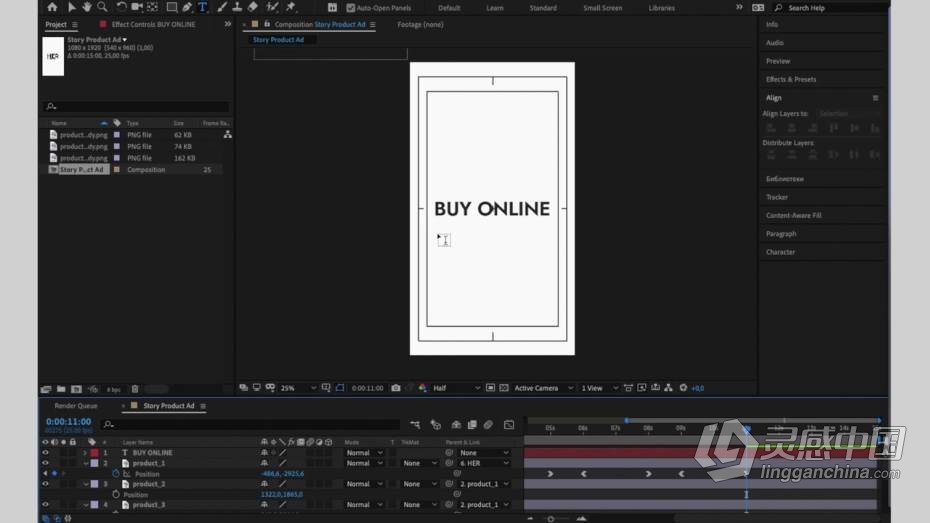930x523 pixels.
Task: Click the Reset Exposure icon in viewer bar
Action: 683,388
